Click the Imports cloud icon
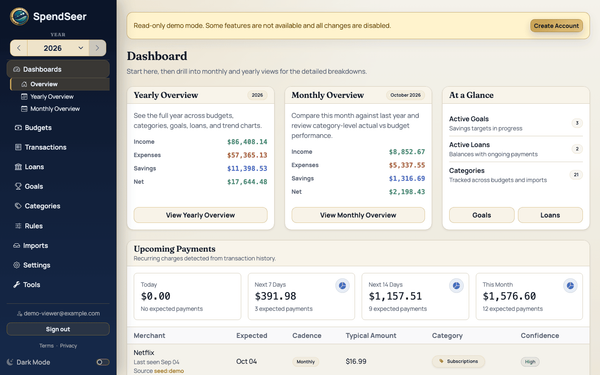 point(16,246)
